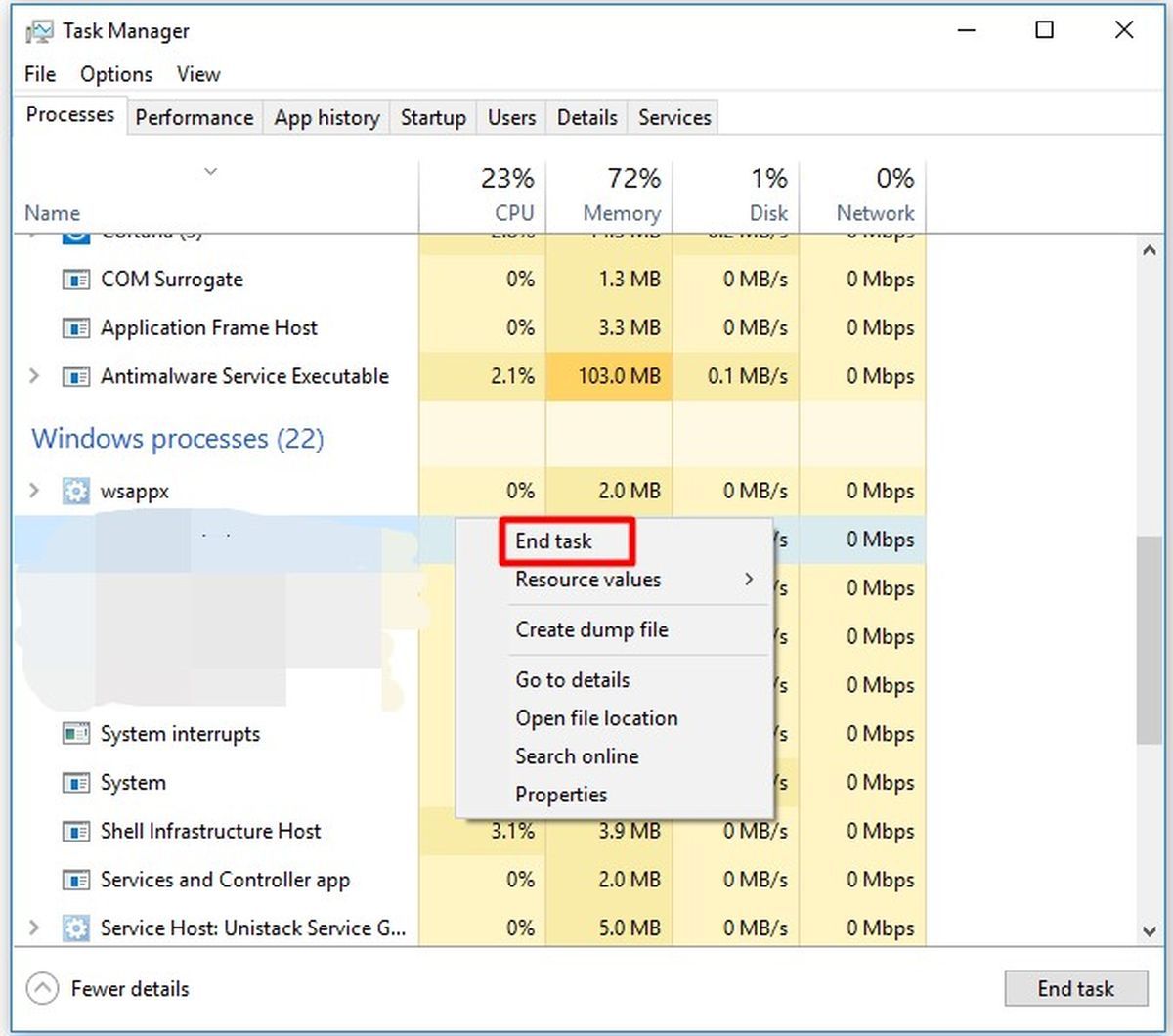Minimize the Task Manager window

[x=967, y=30]
